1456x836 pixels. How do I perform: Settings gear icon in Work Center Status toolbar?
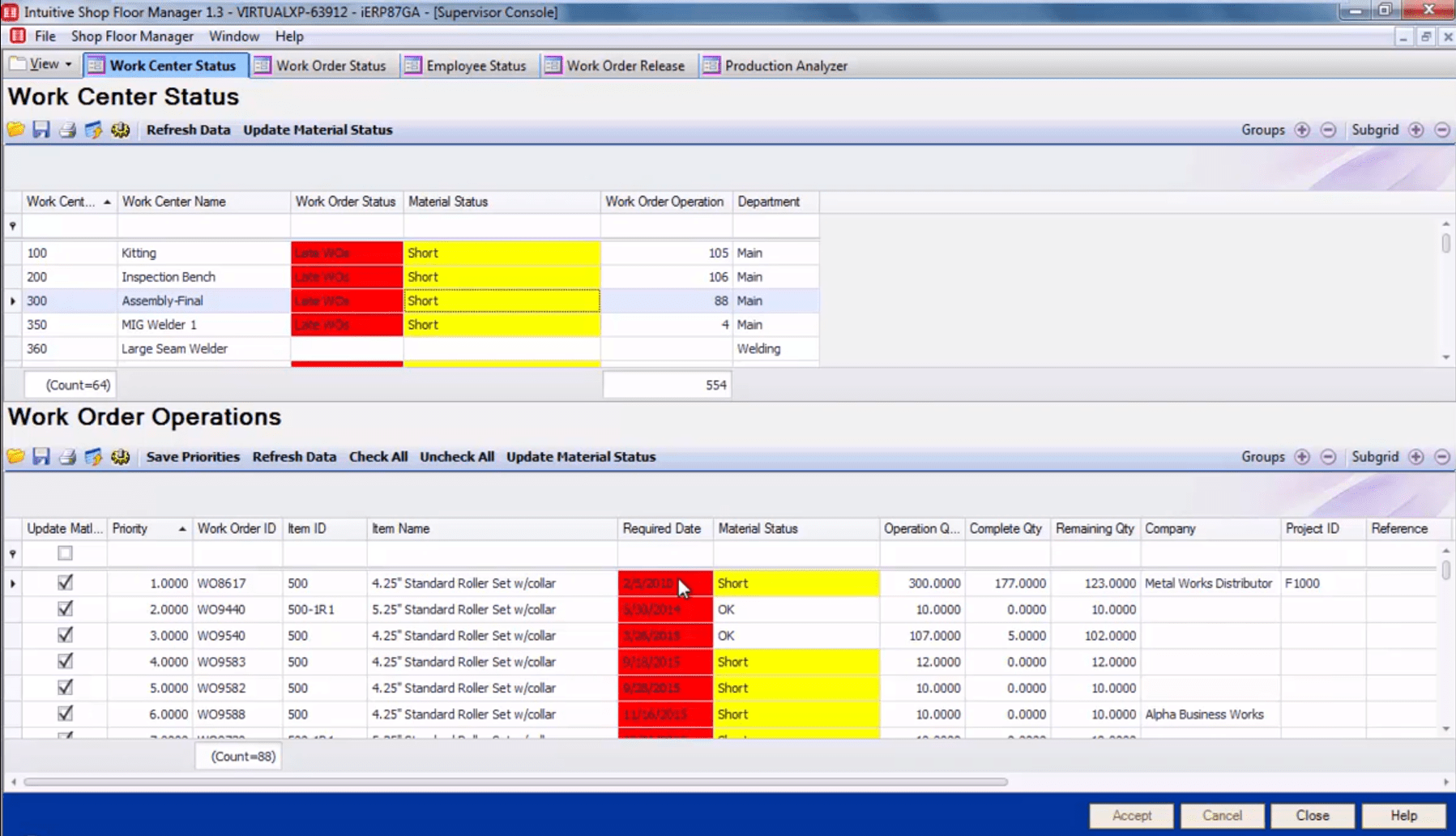[x=120, y=130]
